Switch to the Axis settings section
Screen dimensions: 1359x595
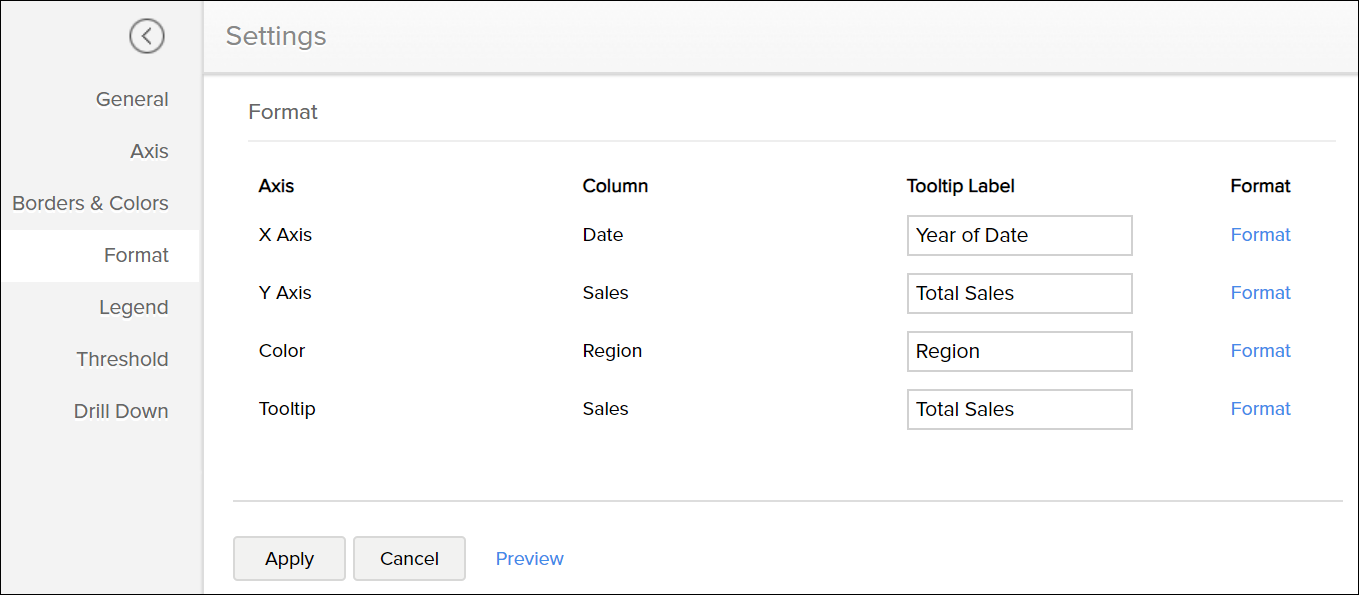tap(149, 151)
